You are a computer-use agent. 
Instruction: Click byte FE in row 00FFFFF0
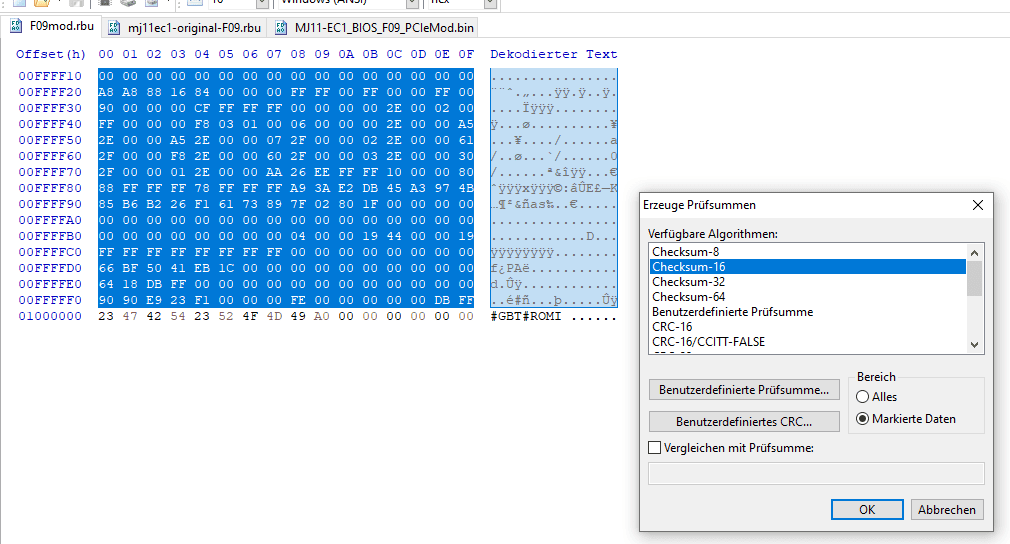coord(298,300)
